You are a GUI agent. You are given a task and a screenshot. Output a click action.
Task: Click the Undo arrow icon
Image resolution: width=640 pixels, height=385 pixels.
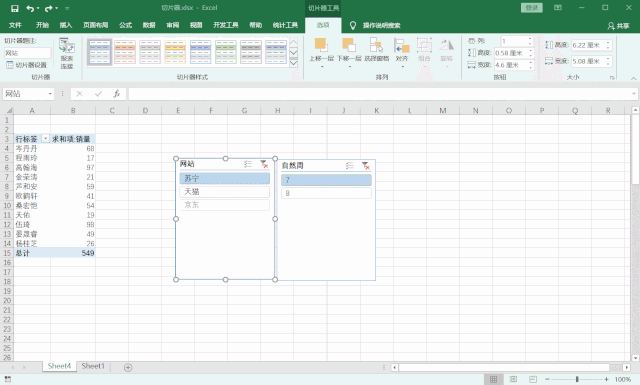click(30, 8)
